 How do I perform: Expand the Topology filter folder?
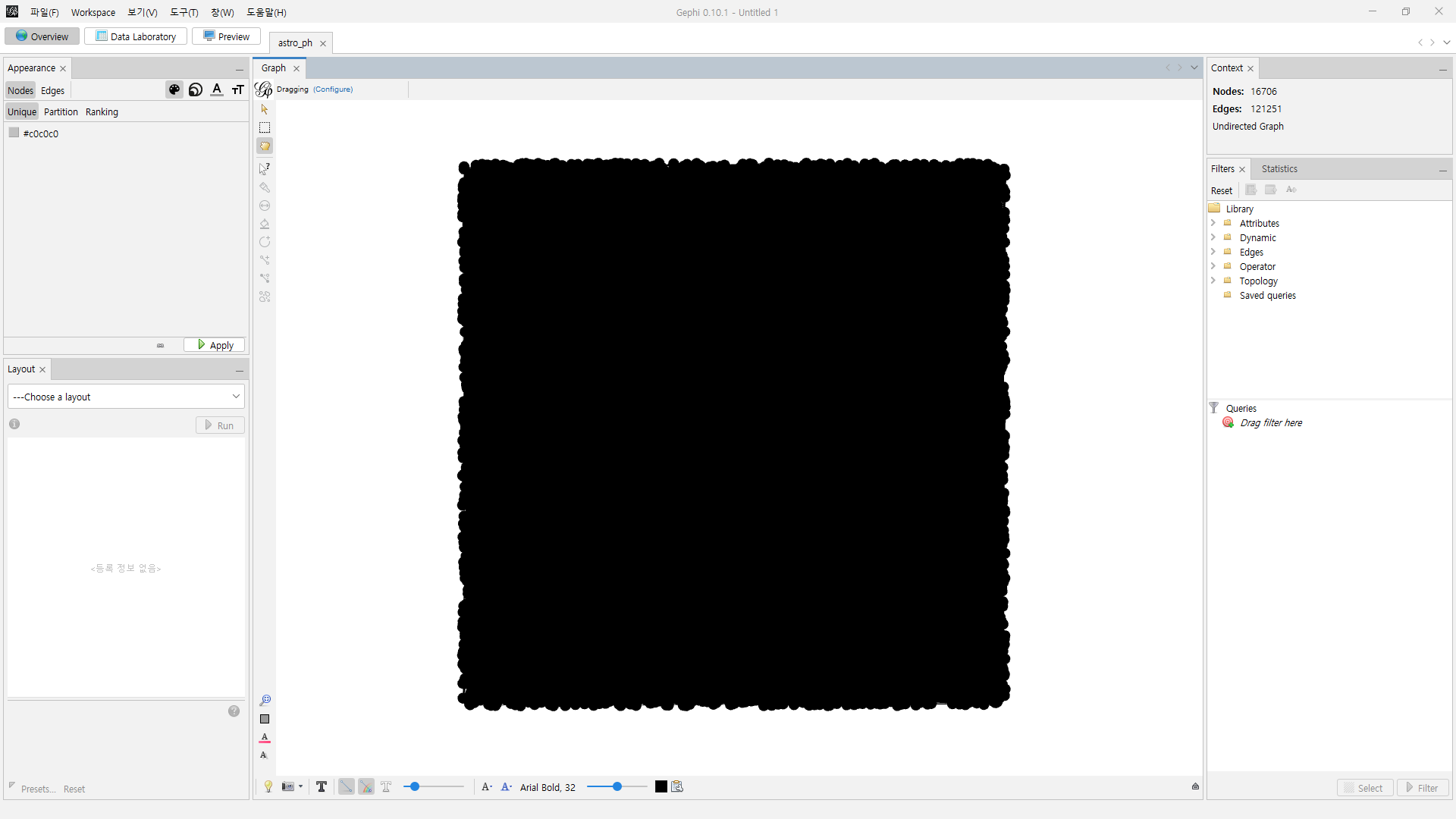pos(1213,281)
